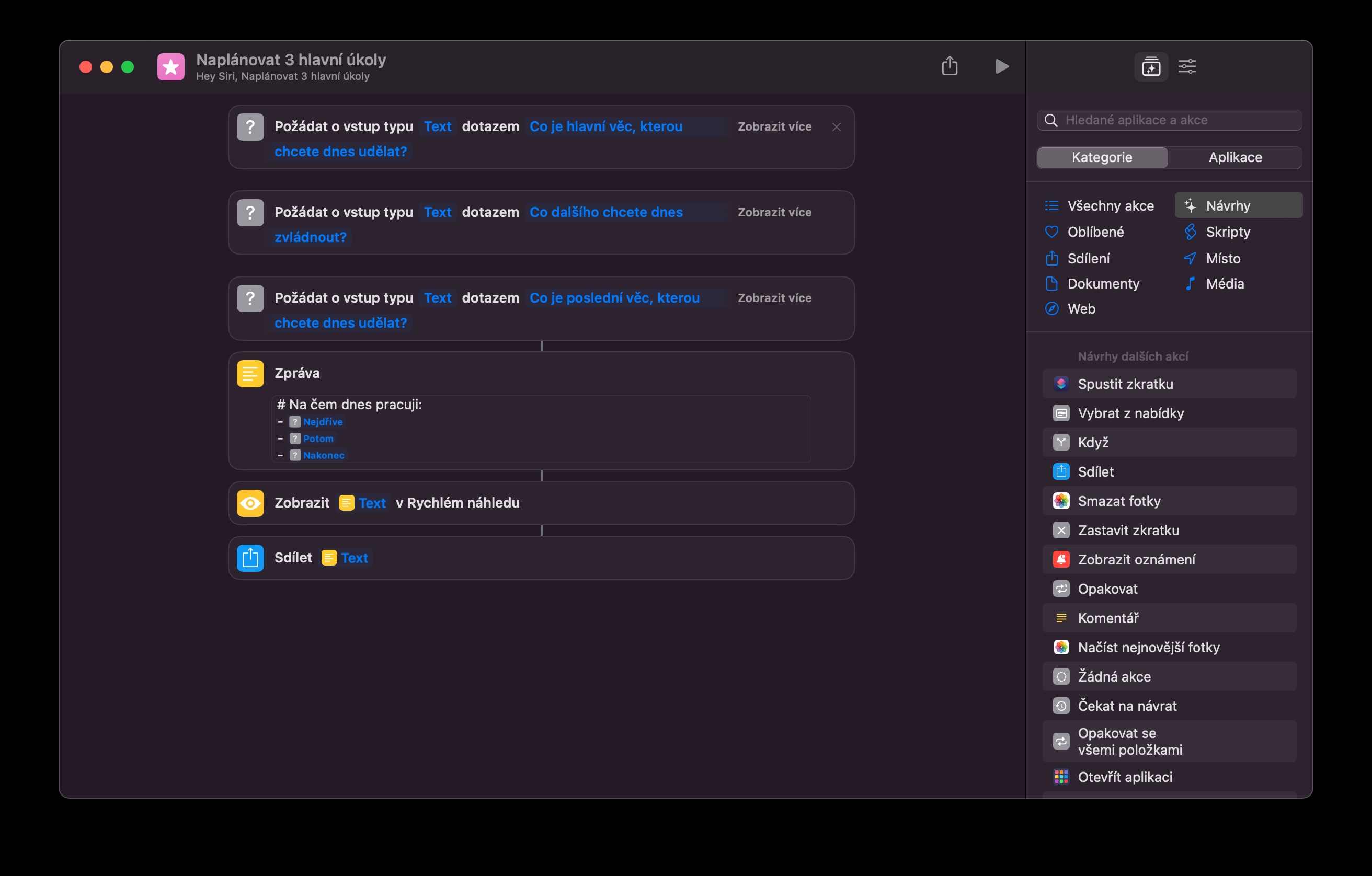Open the Skripty category
Image resolution: width=1372 pixels, height=876 pixels.
coord(1227,232)
